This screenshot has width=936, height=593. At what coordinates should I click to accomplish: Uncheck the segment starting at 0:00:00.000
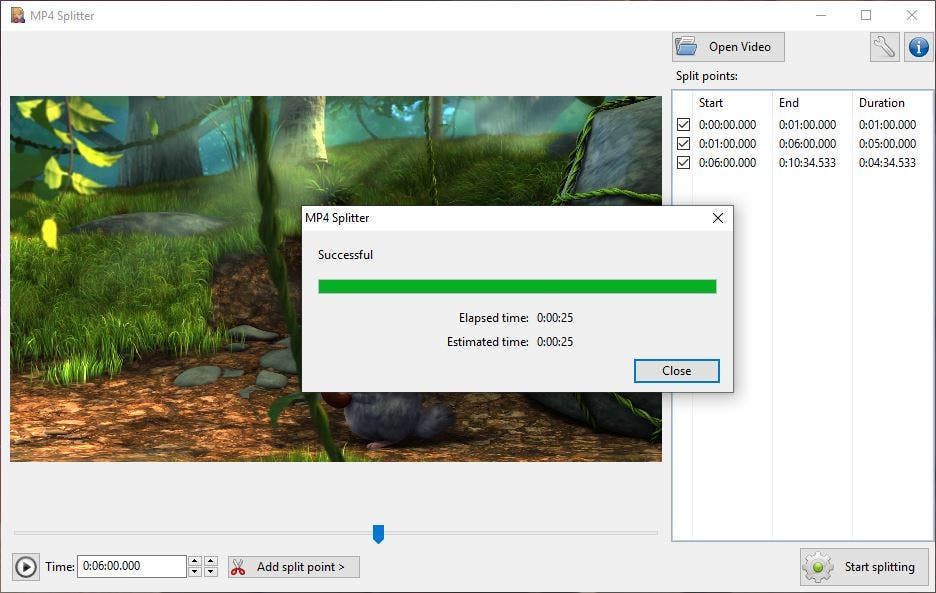point(683,125)
